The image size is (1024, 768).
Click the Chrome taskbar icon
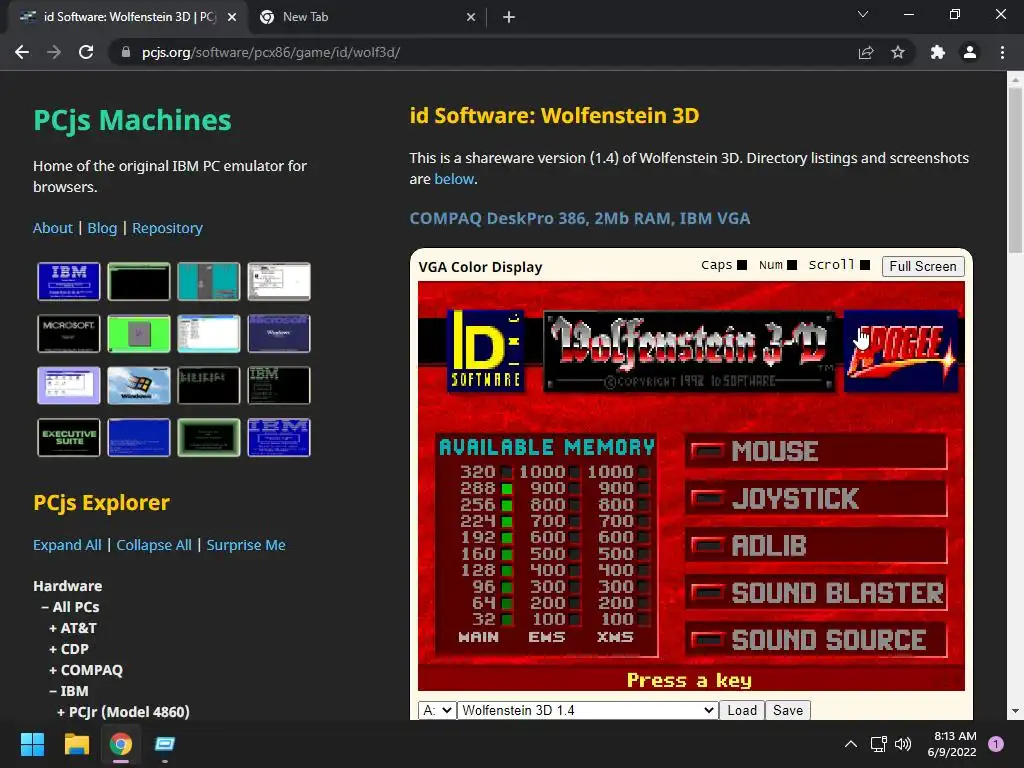[120, 744]
